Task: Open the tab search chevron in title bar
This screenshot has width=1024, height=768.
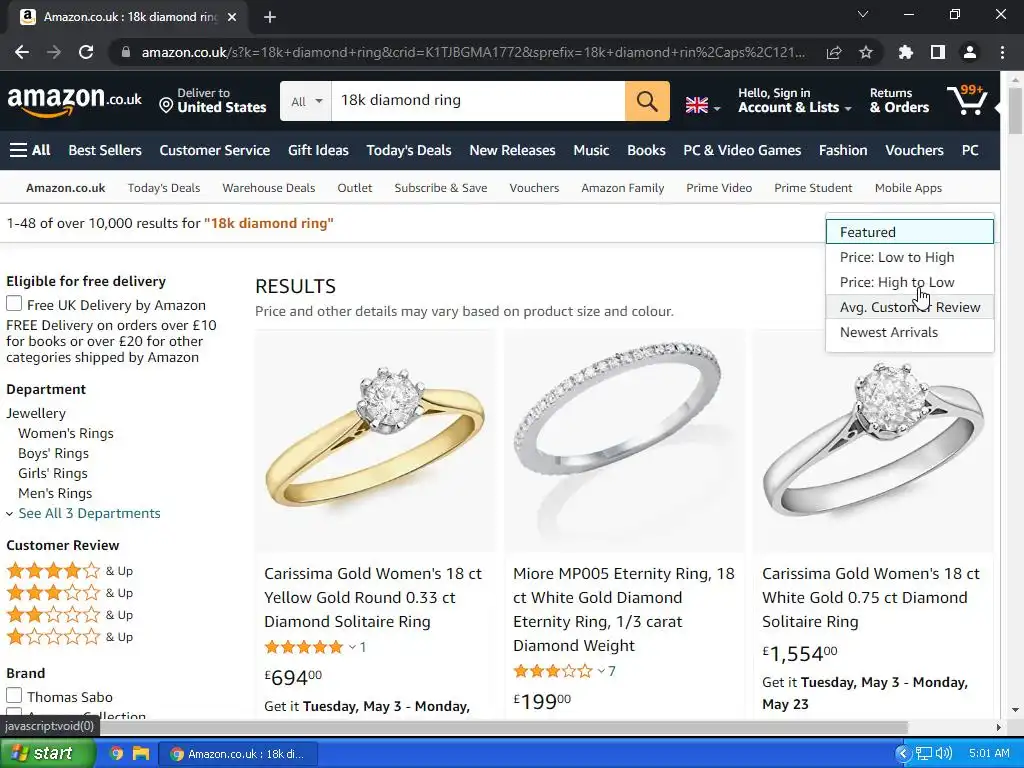Action: pos(863,14)
